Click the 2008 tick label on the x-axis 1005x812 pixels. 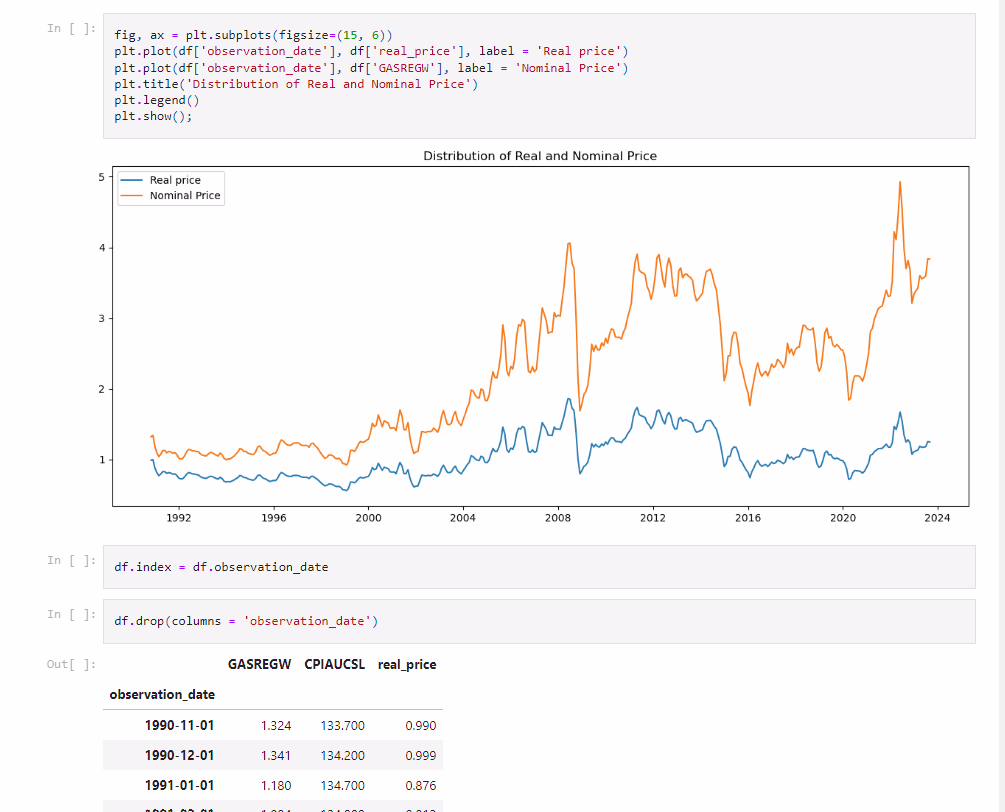[558, 517]
